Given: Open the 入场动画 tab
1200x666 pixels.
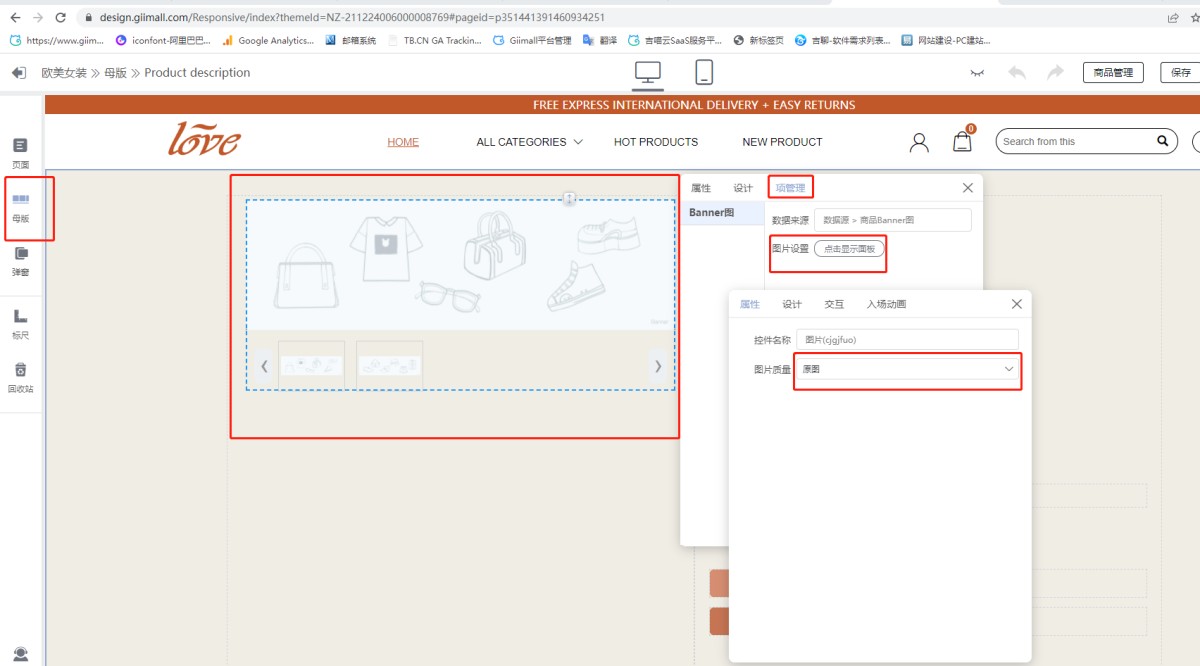Looking at the screenshot, I should coord(886,304).
